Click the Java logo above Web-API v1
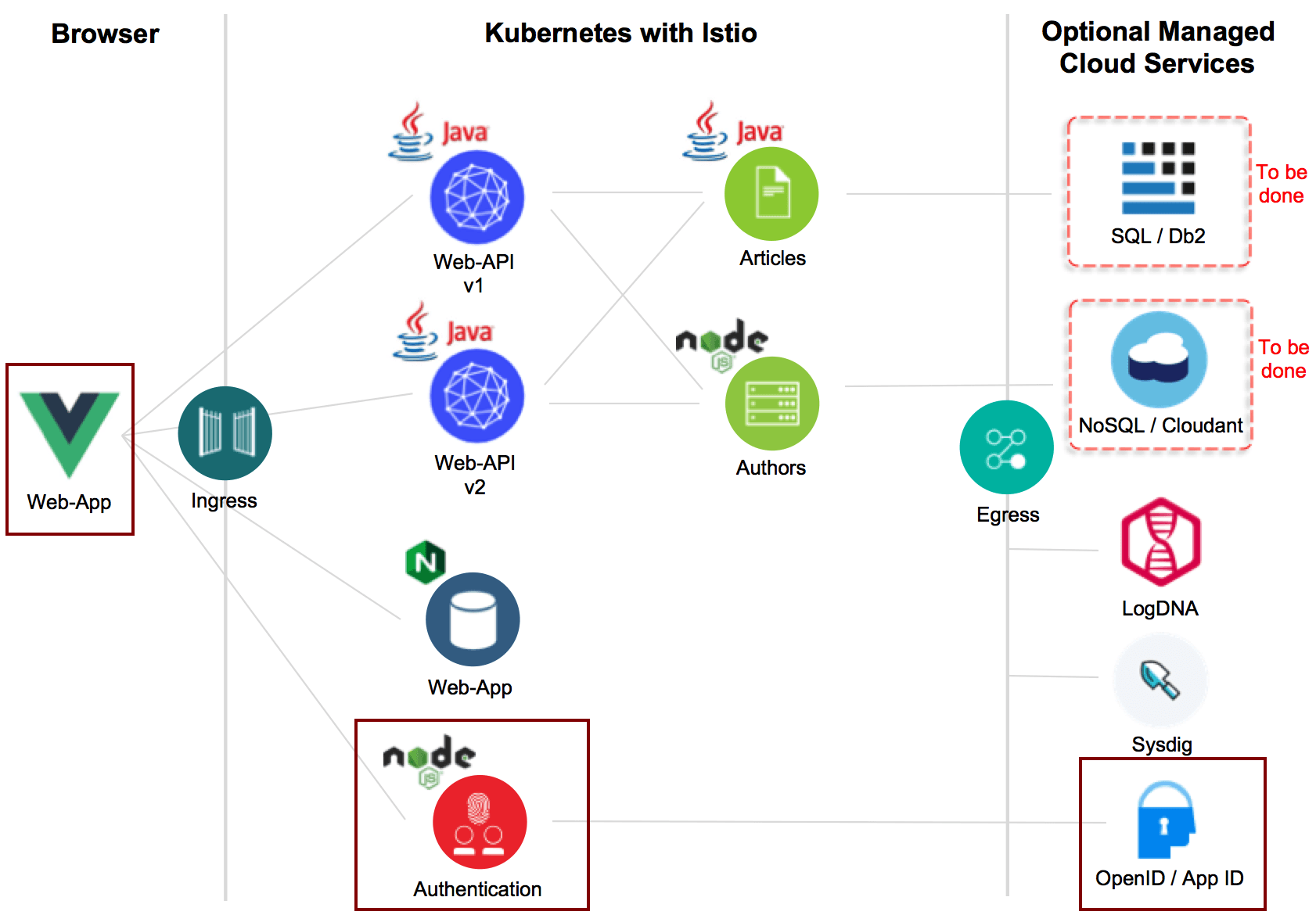 point(439,131)
